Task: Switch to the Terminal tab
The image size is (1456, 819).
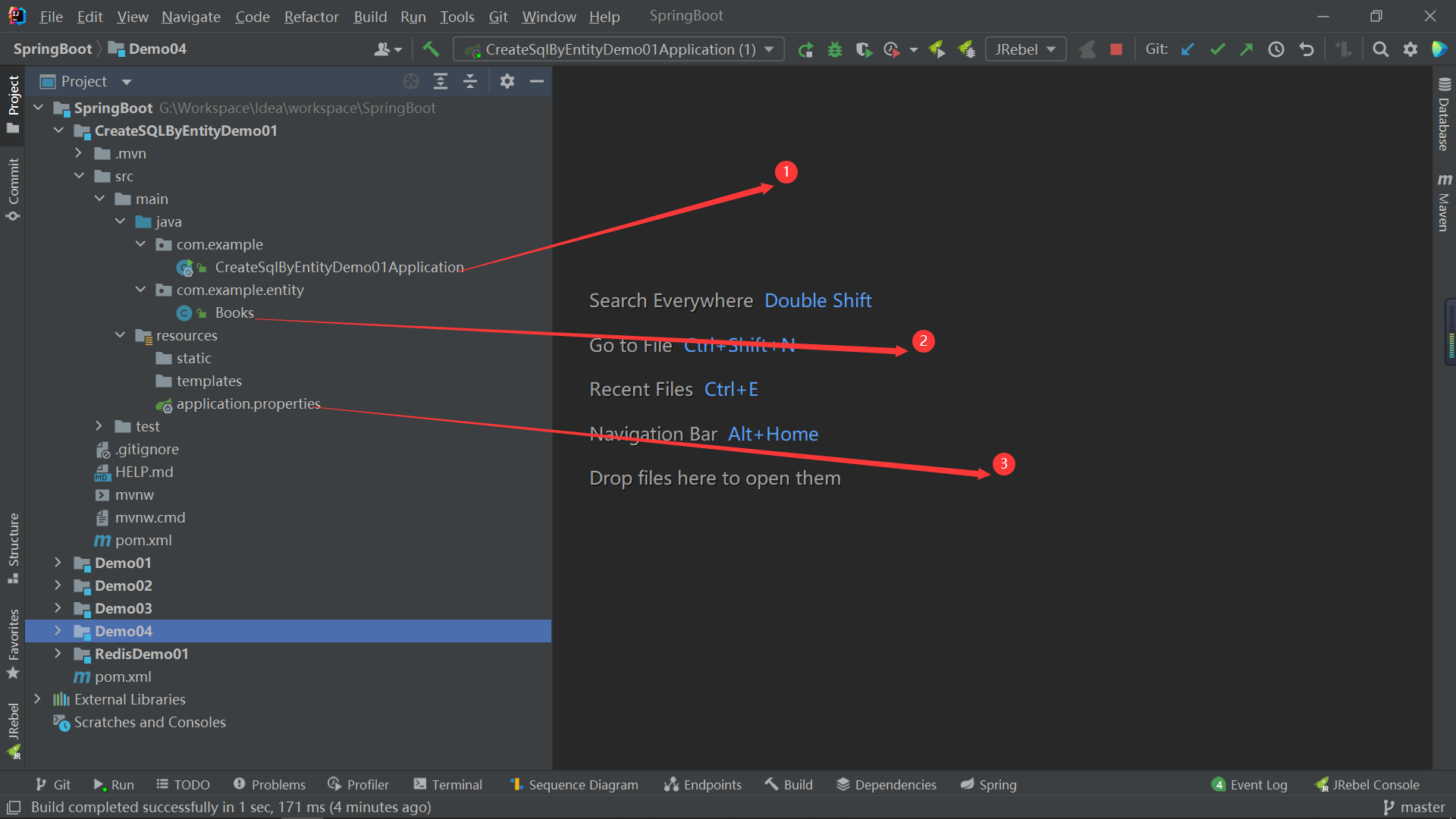Action: coord(447,784)
